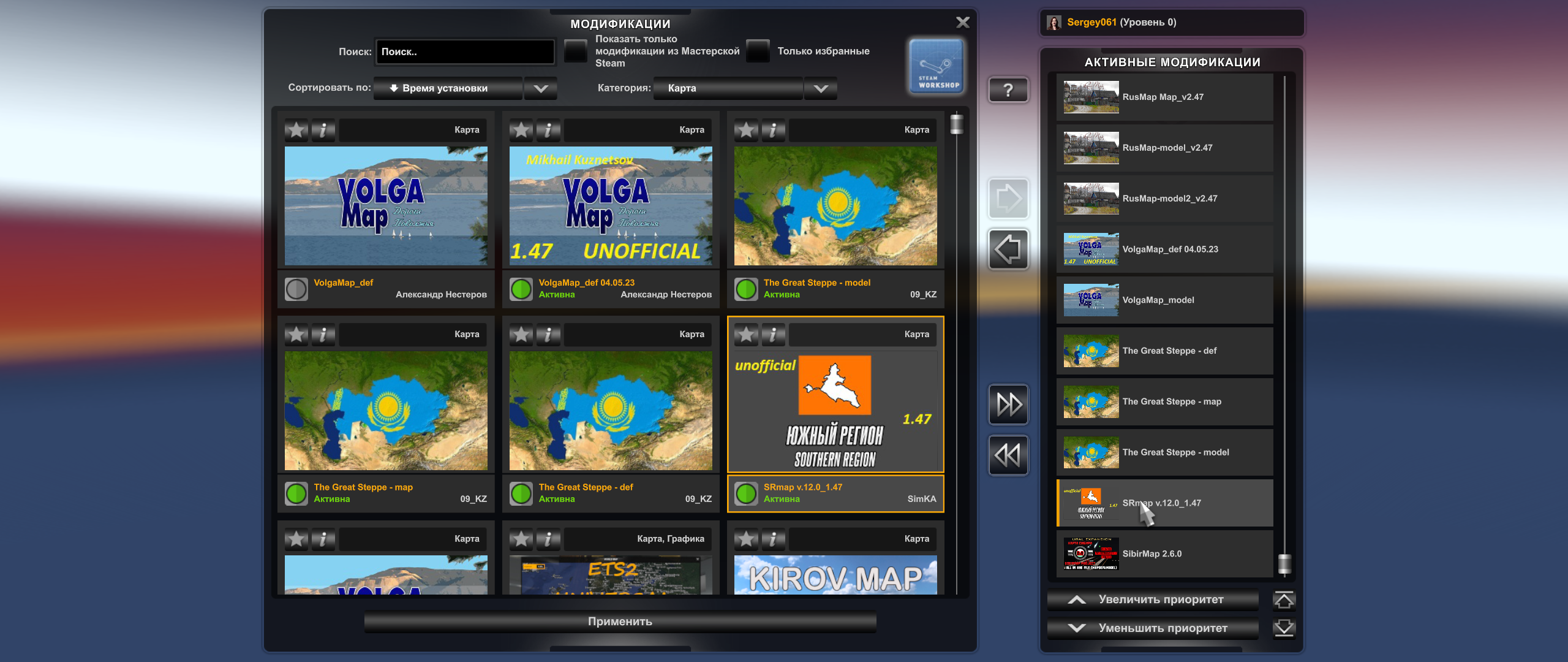The image size is (1568, 662).
Task: Click 'Увеличить приоритет' button
Action: 1153,600
